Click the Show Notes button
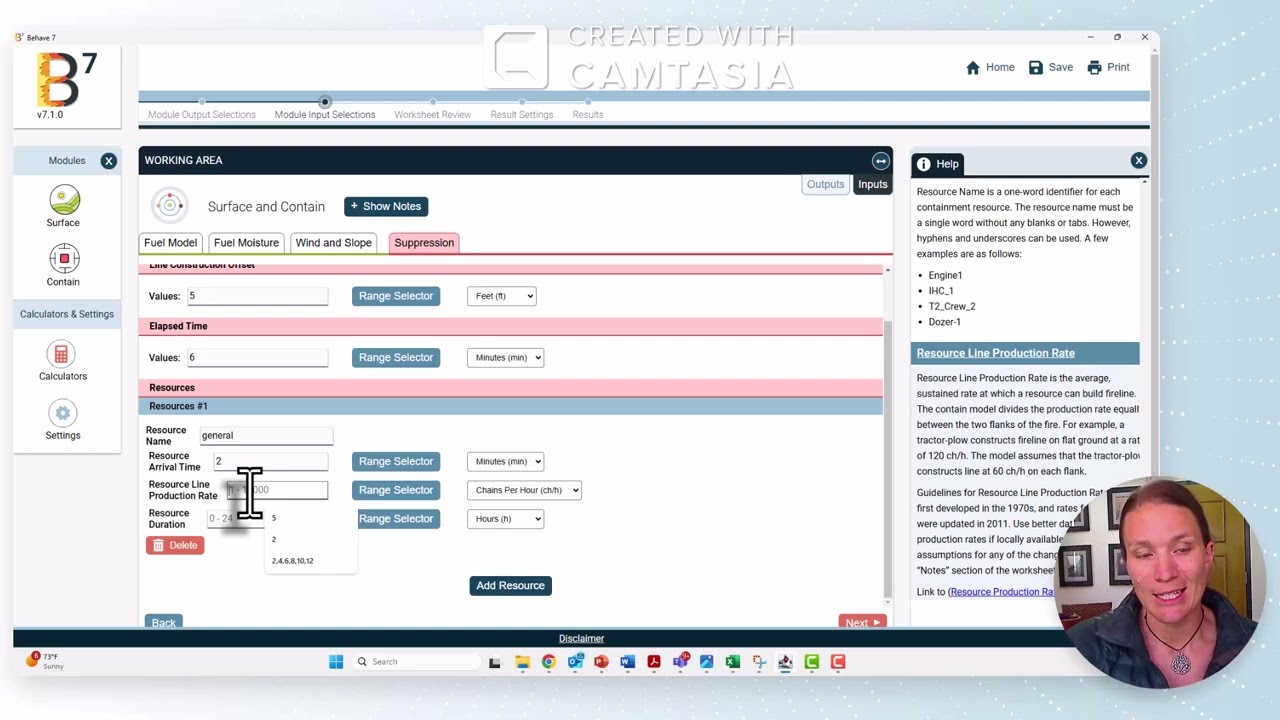The image size is (1280, 720). click(386, 206)
